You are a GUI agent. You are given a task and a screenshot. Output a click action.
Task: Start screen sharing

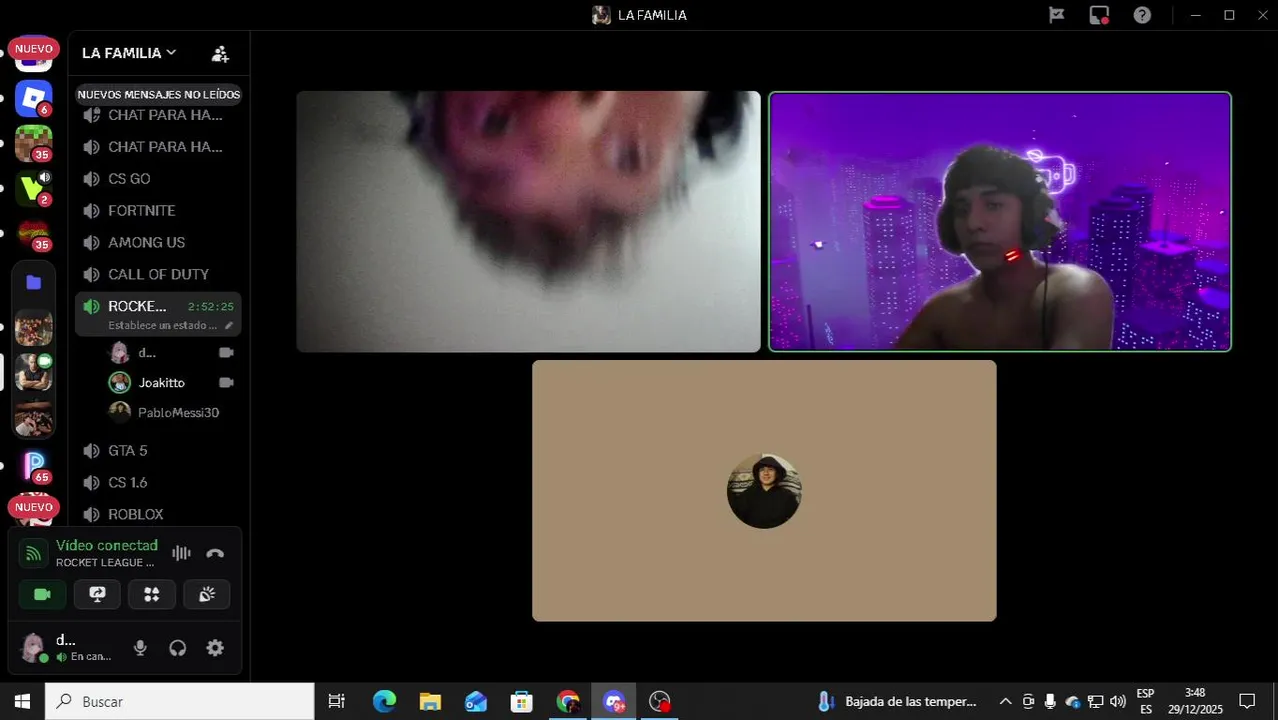[97, 594]
